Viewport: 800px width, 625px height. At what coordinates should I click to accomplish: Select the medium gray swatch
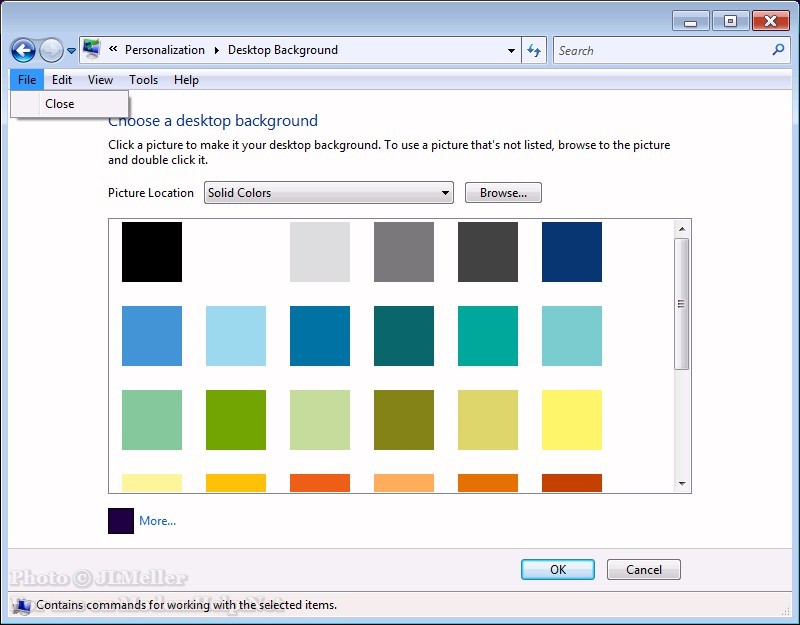[404, 252]
